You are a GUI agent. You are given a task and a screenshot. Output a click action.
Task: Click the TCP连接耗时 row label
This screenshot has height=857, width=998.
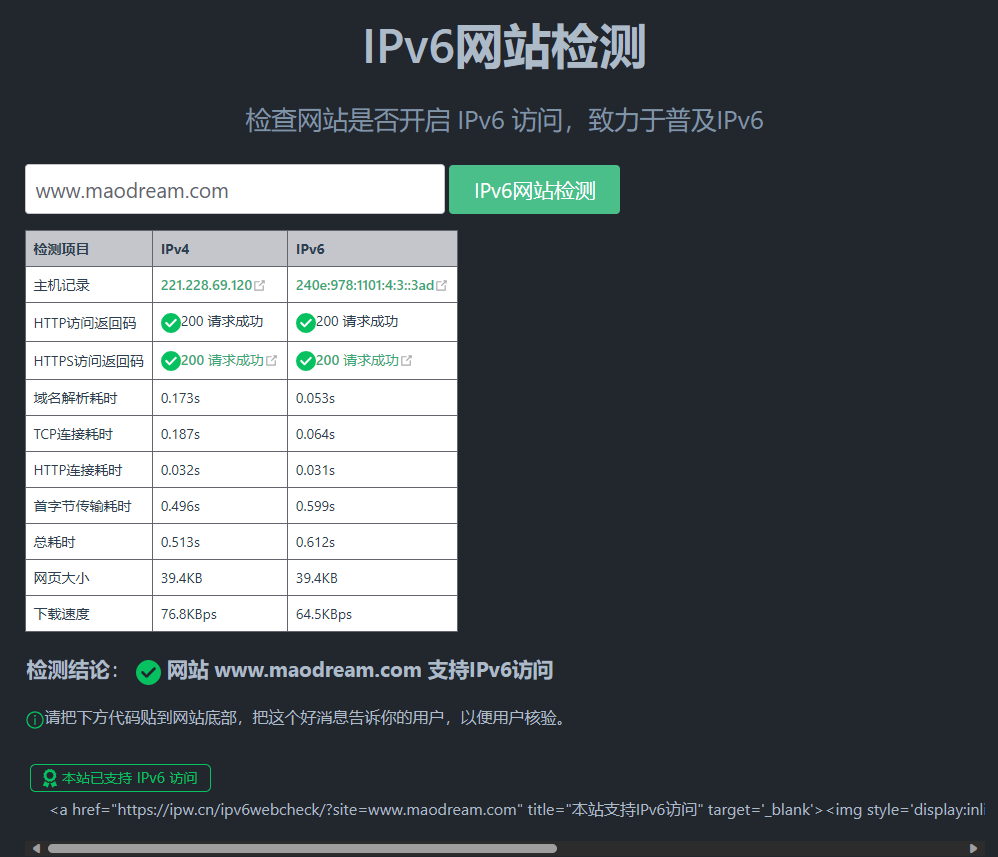pos(73,434)
